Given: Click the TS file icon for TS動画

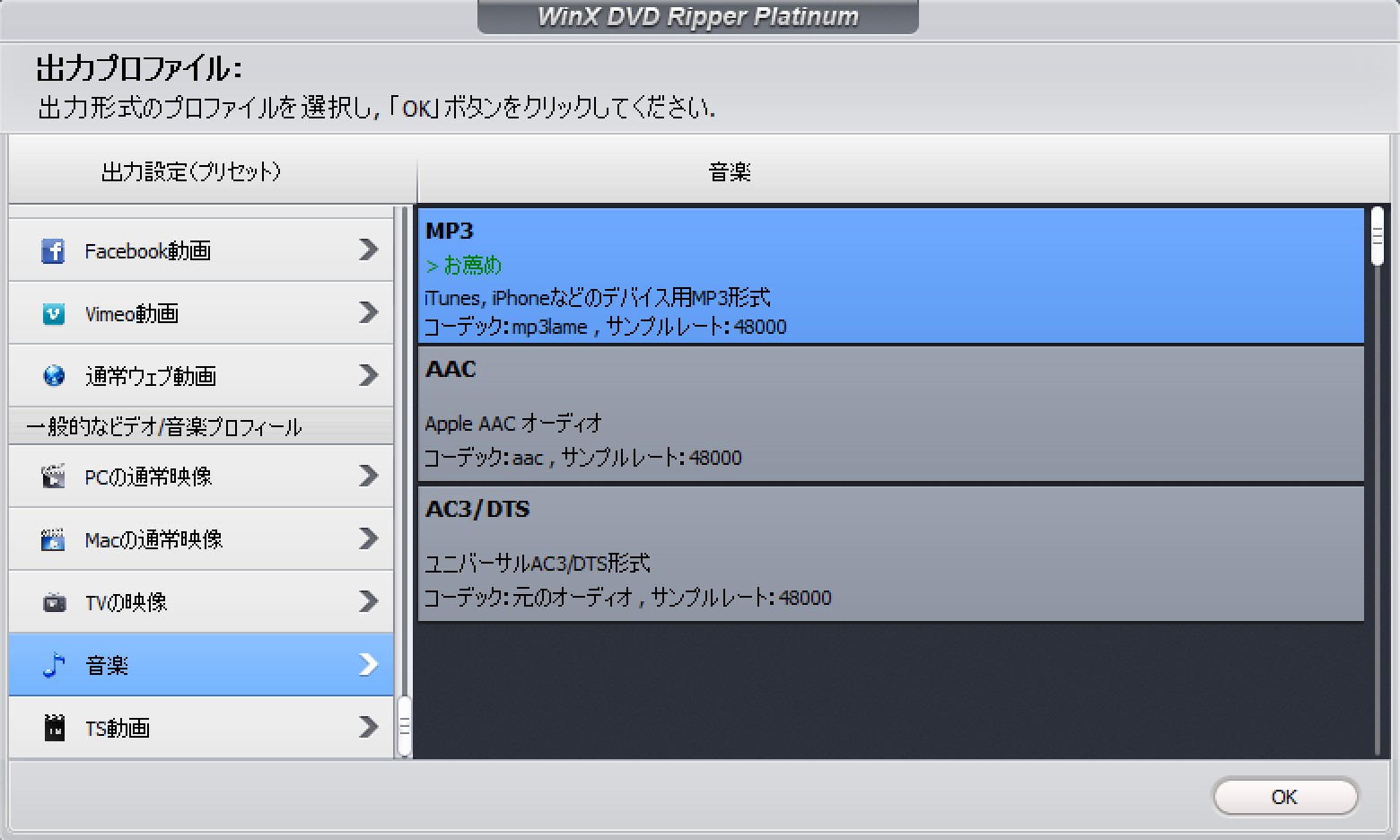Looking at the screenshot, I should 55,727.
